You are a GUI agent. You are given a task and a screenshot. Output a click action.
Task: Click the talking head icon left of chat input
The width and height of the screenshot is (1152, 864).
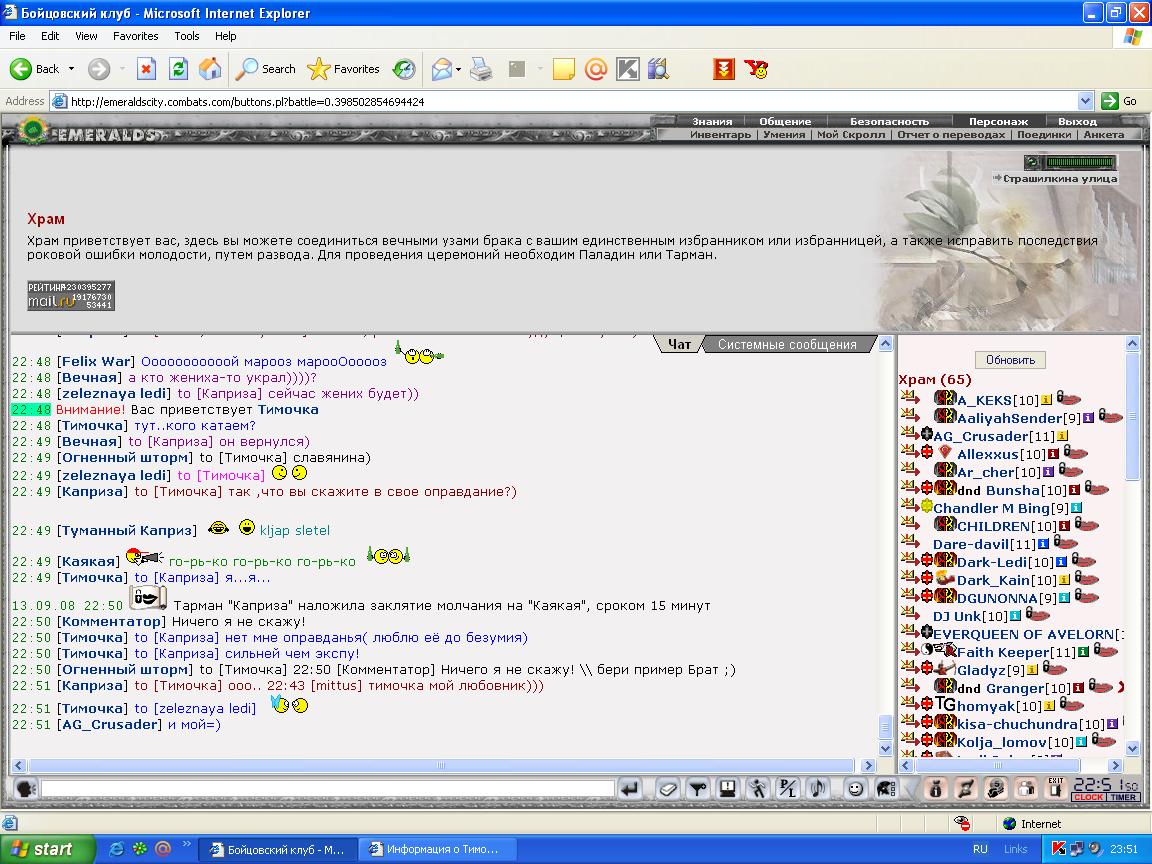pos(26,789)
